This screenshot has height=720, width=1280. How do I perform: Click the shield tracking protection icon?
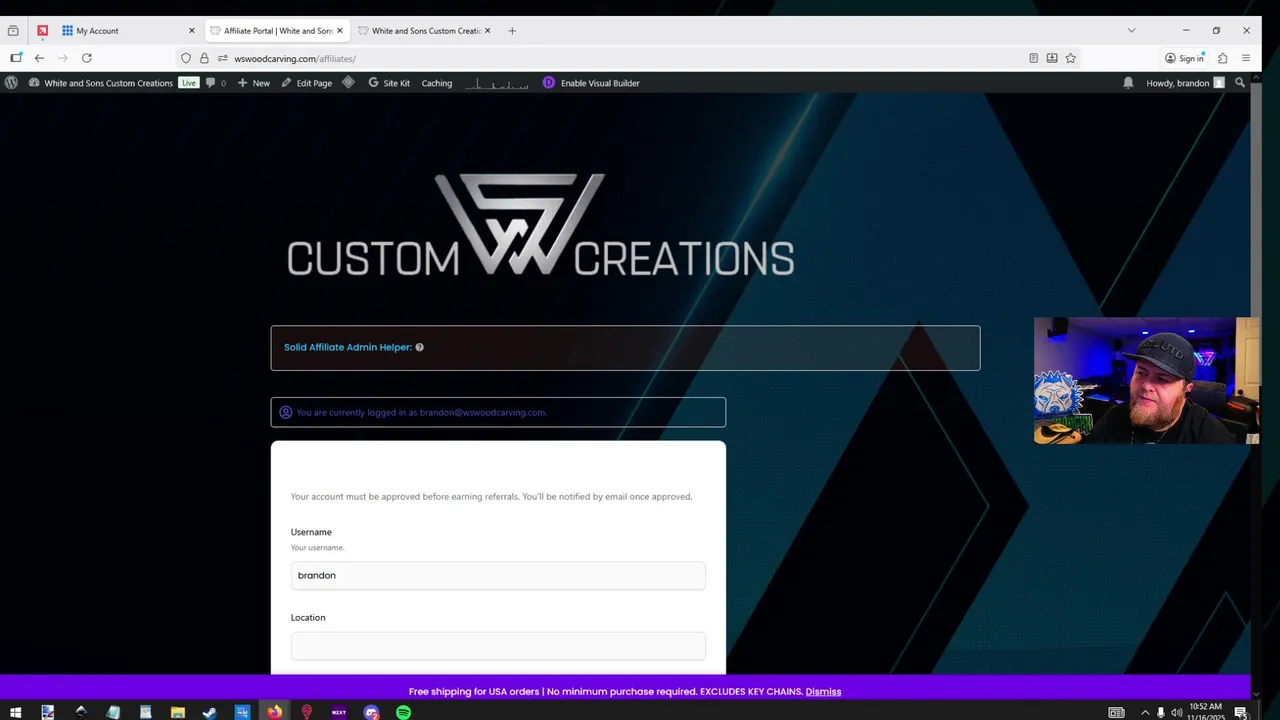pyautogui.click(x=186, y=58)
